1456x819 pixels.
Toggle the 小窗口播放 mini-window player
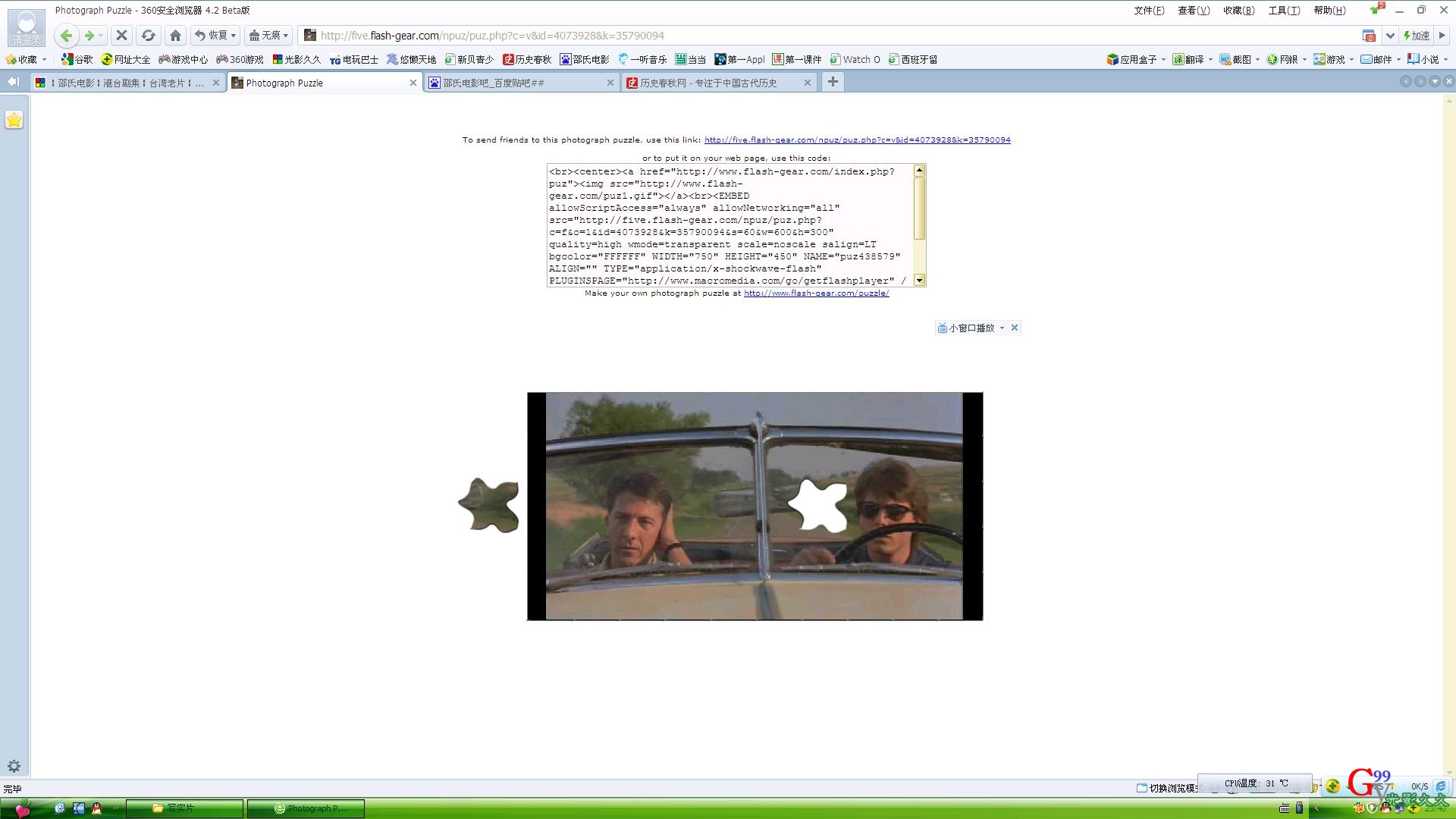coord(971,328)
